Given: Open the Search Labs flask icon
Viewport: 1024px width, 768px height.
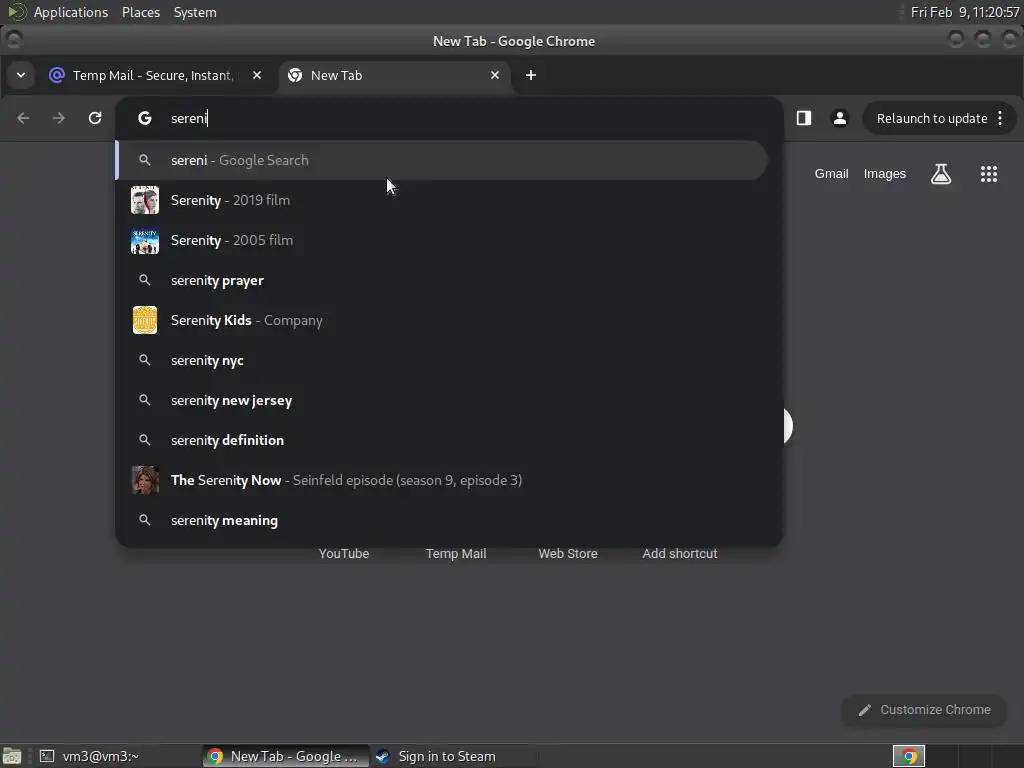Looking at the screenshot, I should [x=941, y=174].
